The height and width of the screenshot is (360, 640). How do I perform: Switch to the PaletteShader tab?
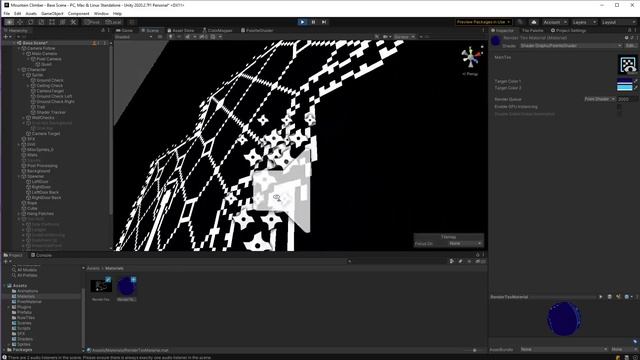click(257, 30)
